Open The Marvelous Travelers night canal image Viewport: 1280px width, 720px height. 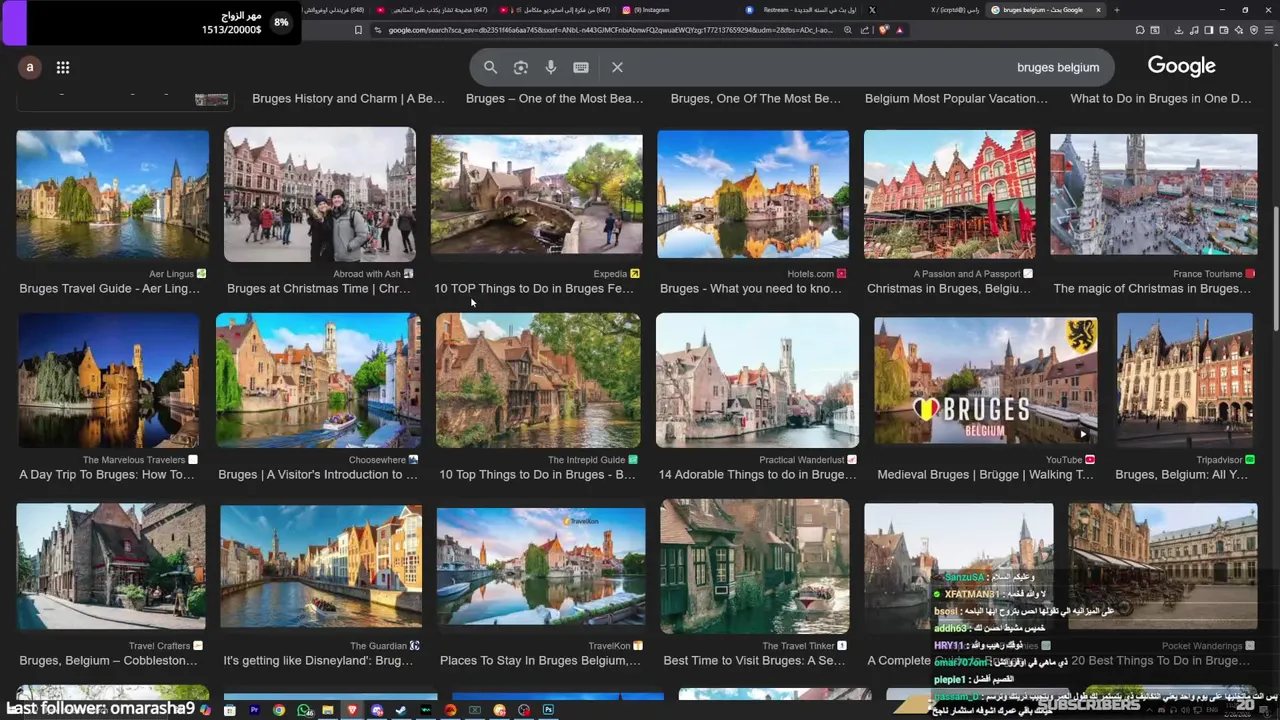pyautogui.click(x=108, y=380)
